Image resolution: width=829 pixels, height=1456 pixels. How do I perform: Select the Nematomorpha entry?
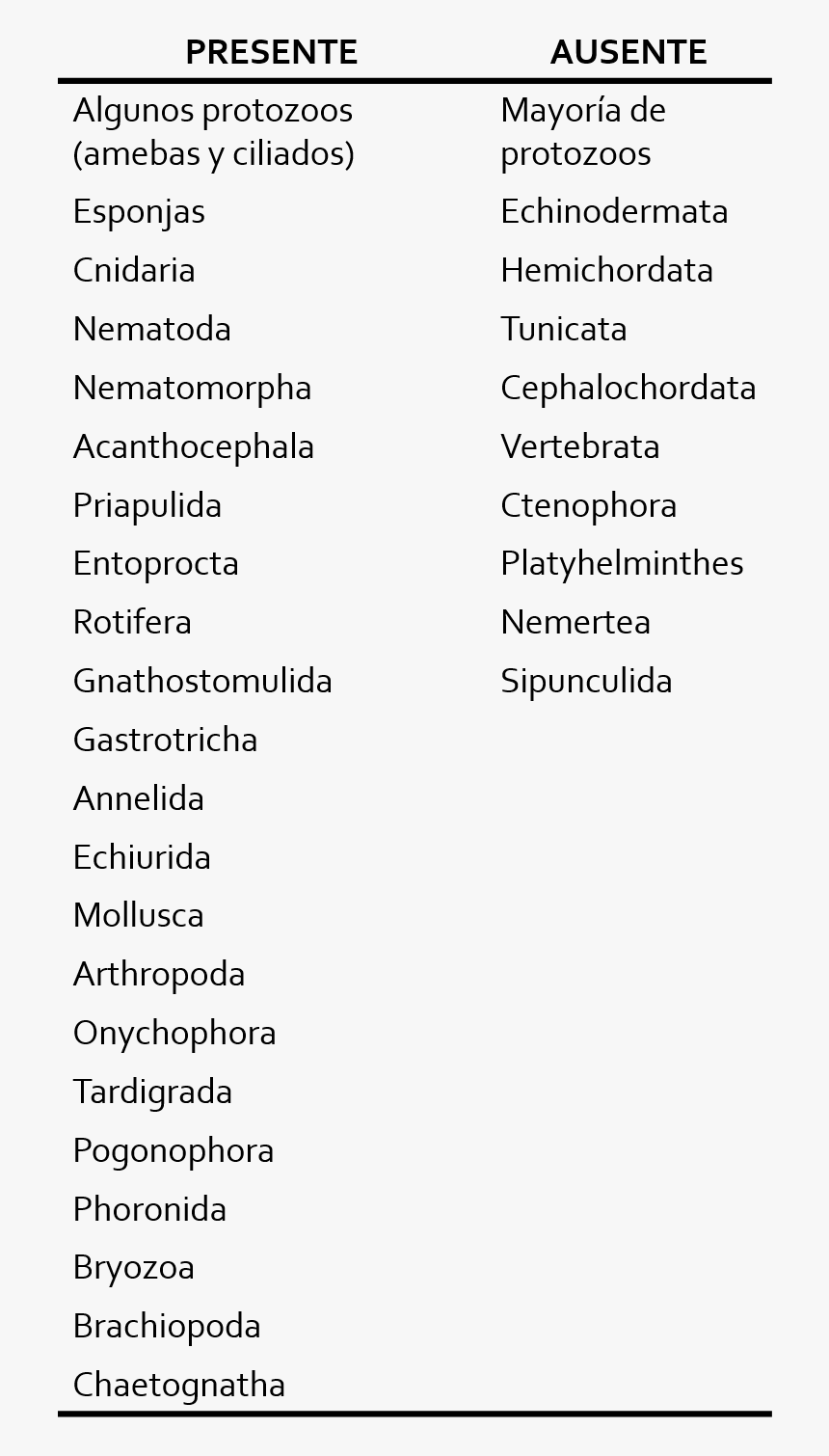[192, 389]
